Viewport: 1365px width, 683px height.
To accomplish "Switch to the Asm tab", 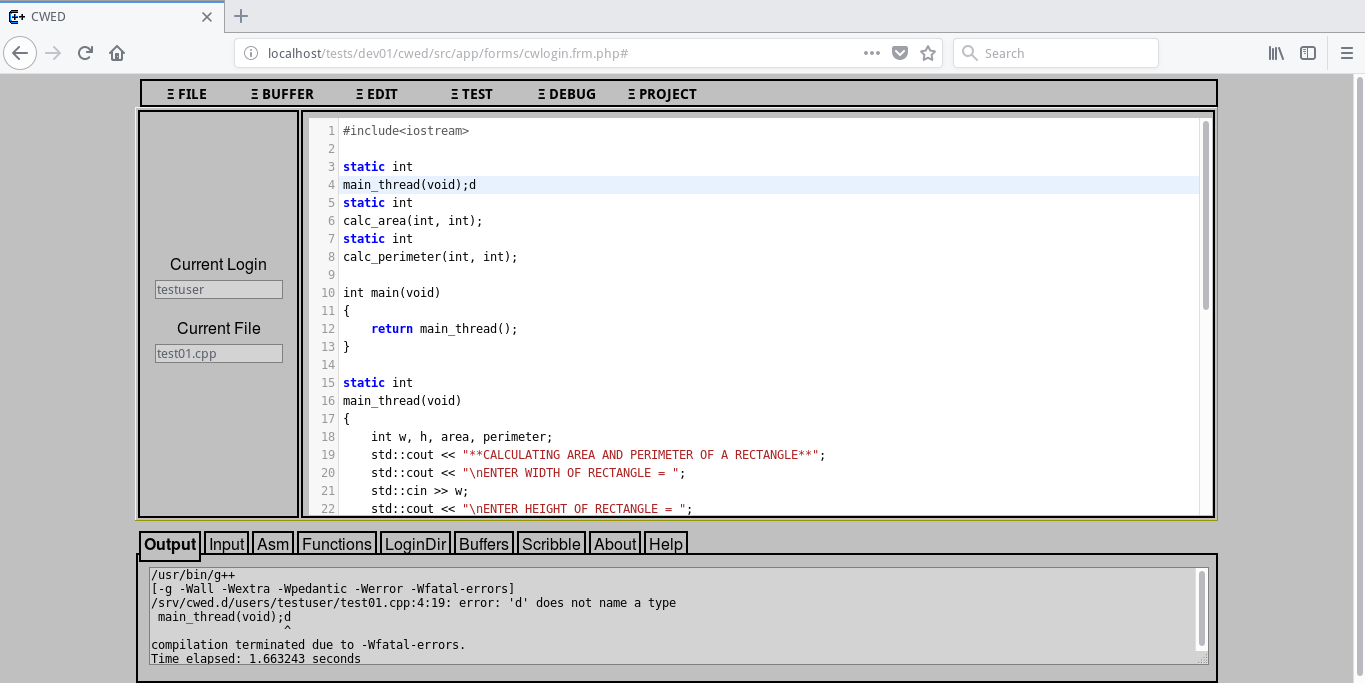I will pos(273,544).
